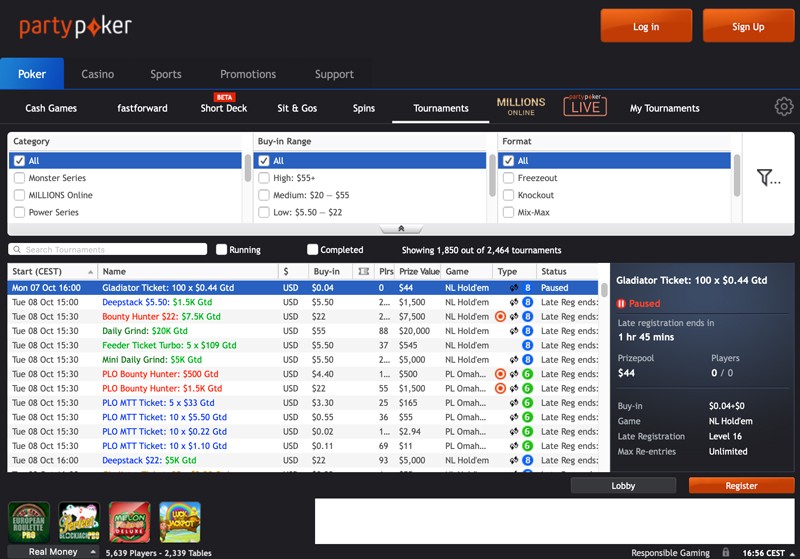Click re-entry icon on Deepstack $5.50 row

[x=514, y=302]
